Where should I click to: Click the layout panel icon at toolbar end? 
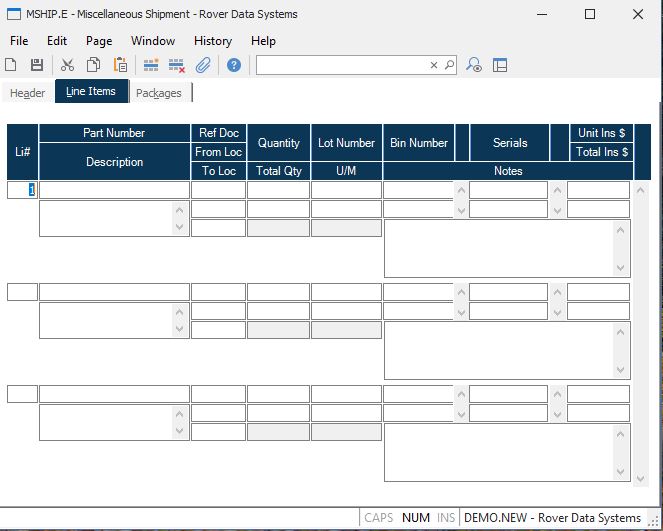[500, 65]
